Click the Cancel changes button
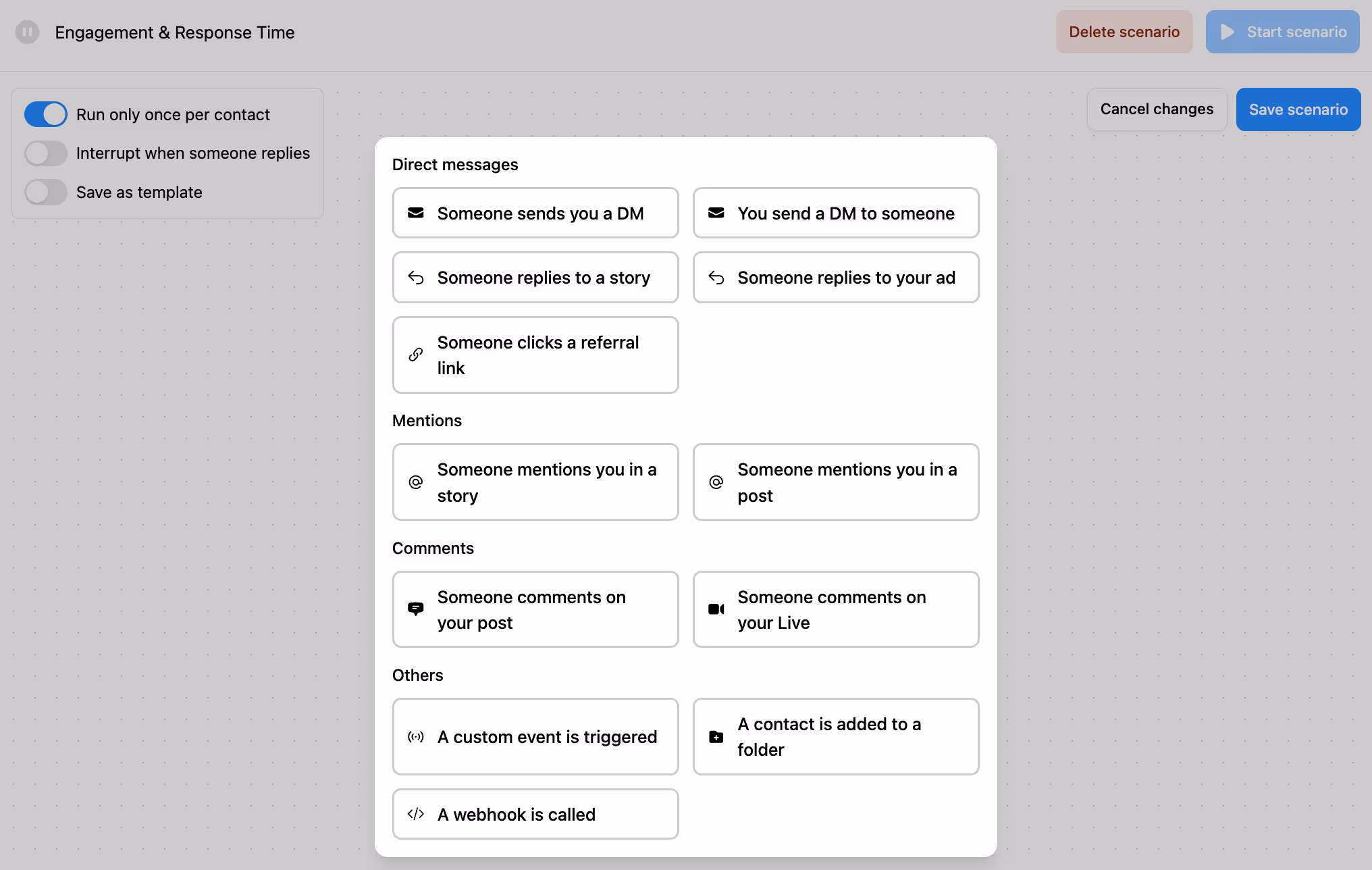1372x870 pixels. point(1157,109)
